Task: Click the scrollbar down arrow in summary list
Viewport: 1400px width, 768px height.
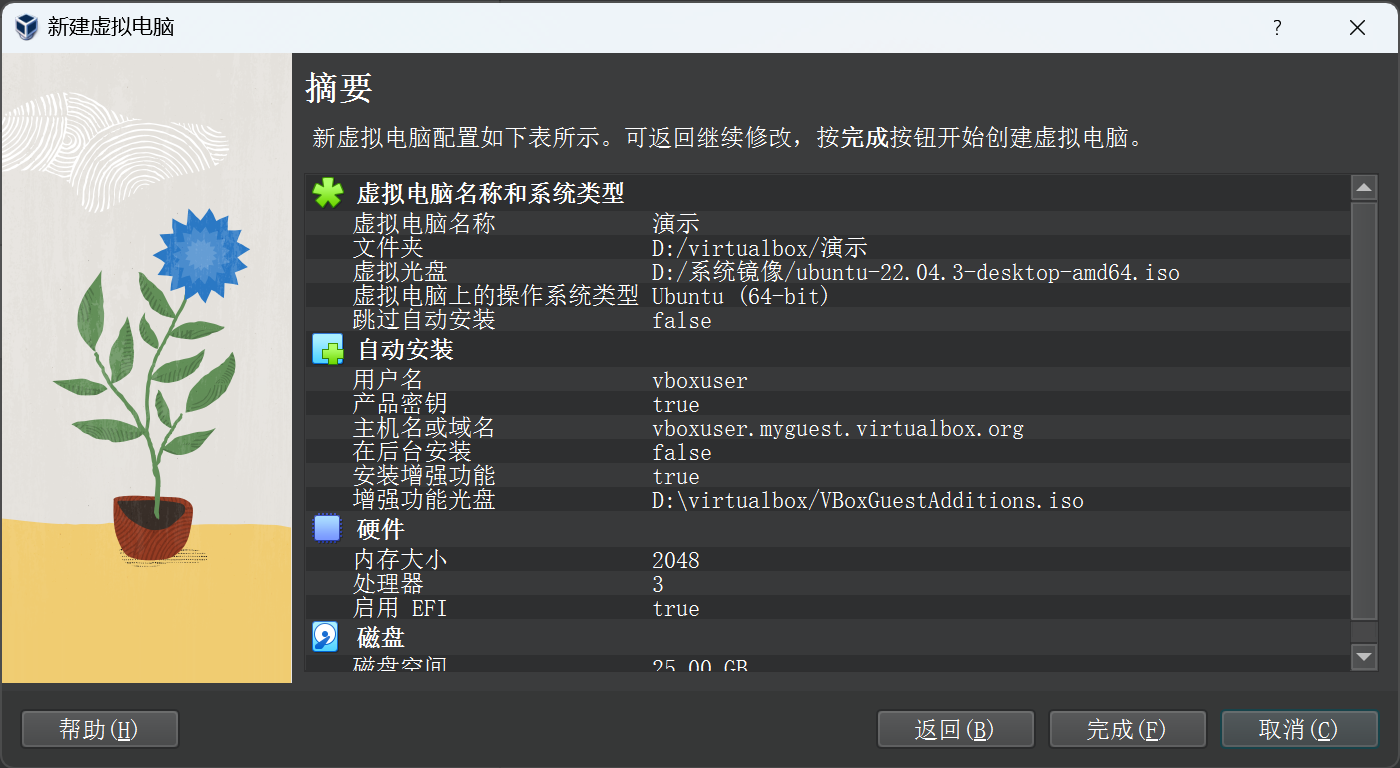Action: tap(1364, 656)
